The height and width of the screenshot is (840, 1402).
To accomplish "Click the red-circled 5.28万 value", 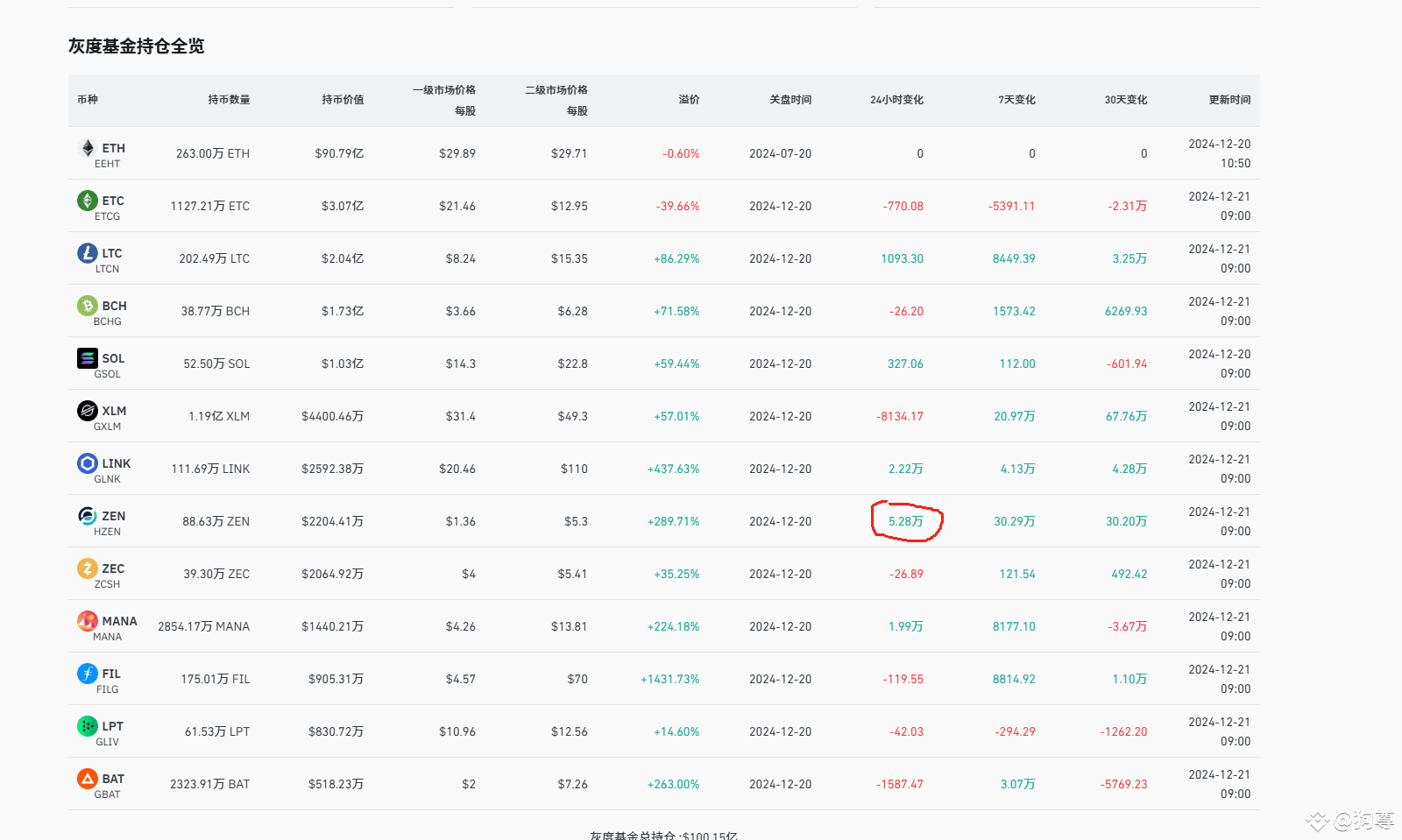I will click(x=904, y=520).
